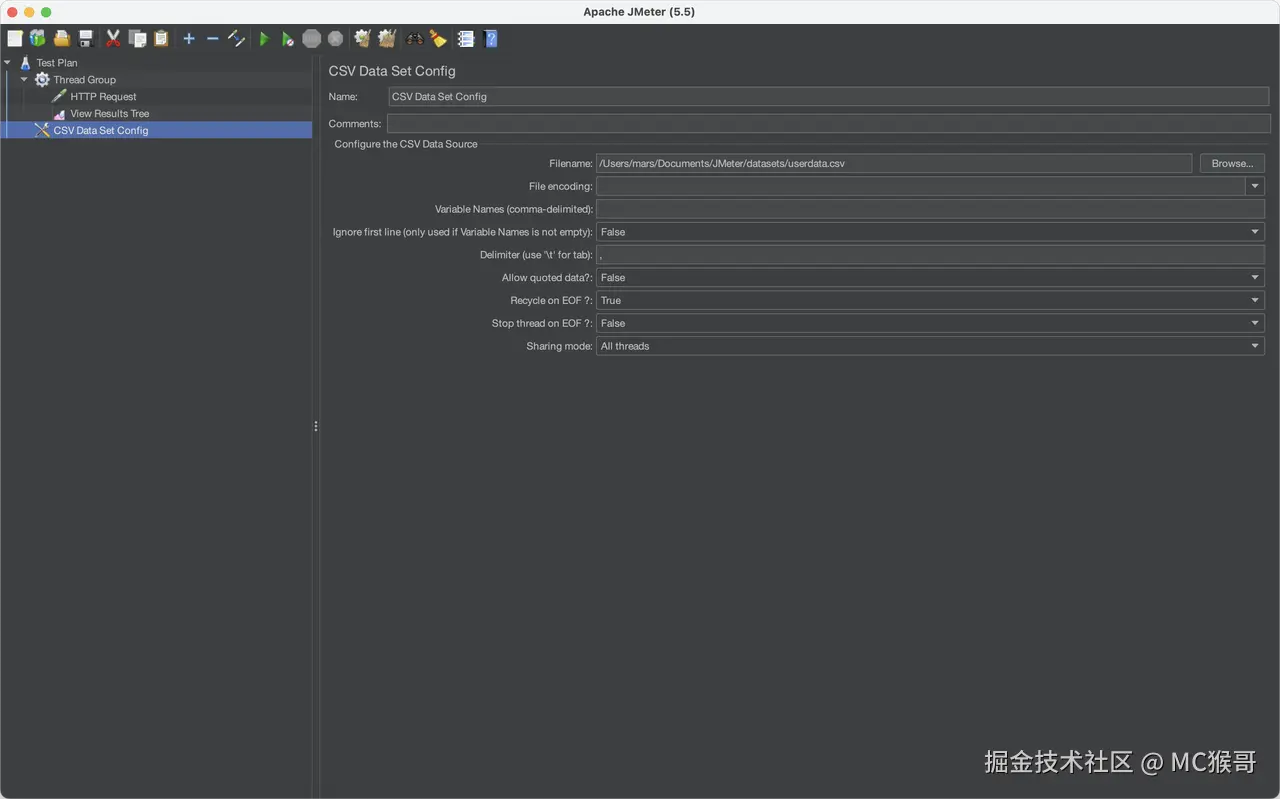
Task: Click the Open file folder icon
Action: [62, 39]
